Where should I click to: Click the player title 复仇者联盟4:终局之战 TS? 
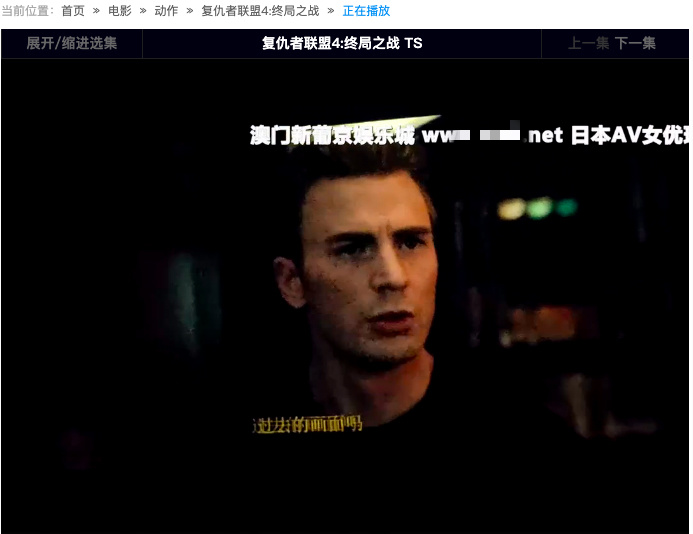click(342, 43)
